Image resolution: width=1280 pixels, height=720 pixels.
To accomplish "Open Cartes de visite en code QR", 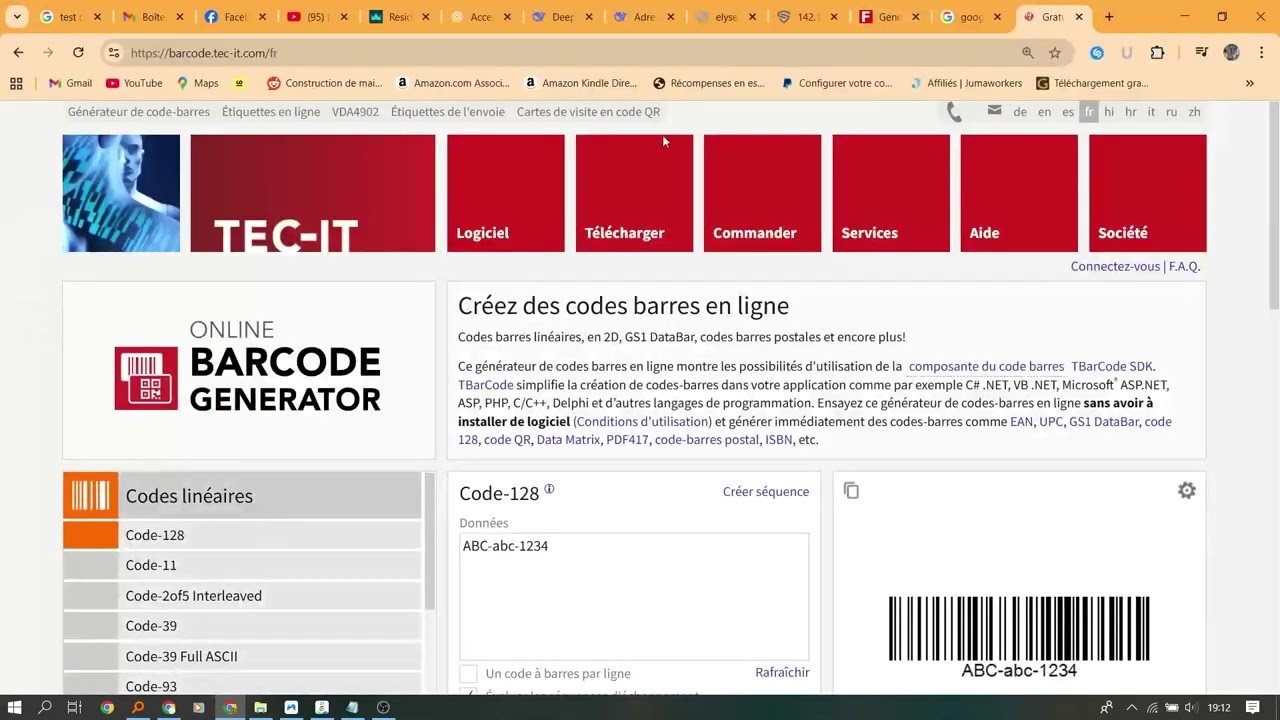I will coord(588,112).
